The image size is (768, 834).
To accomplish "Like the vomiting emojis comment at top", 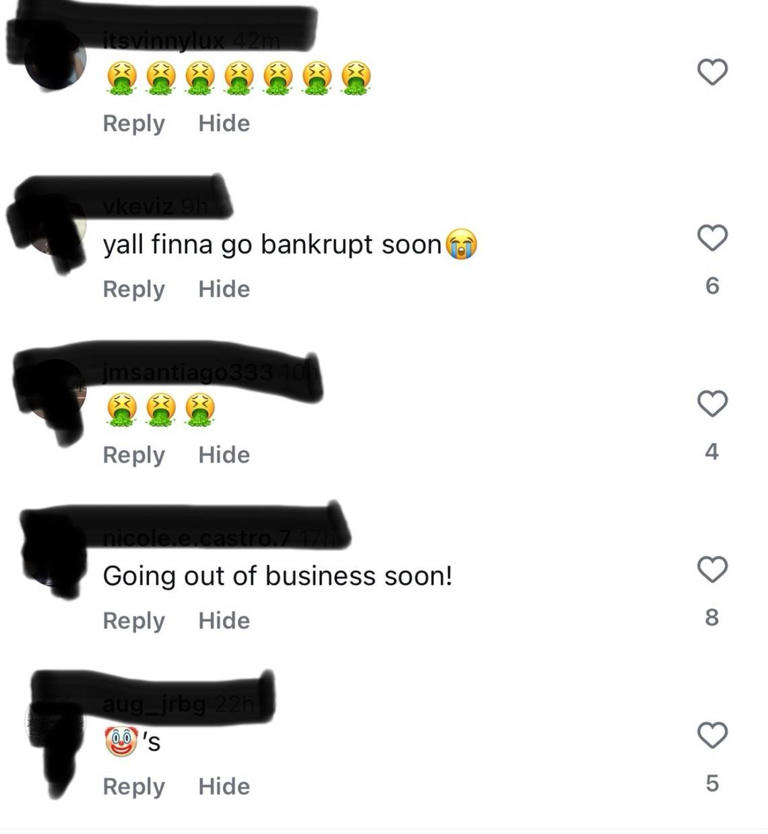I will pos(712,72).
